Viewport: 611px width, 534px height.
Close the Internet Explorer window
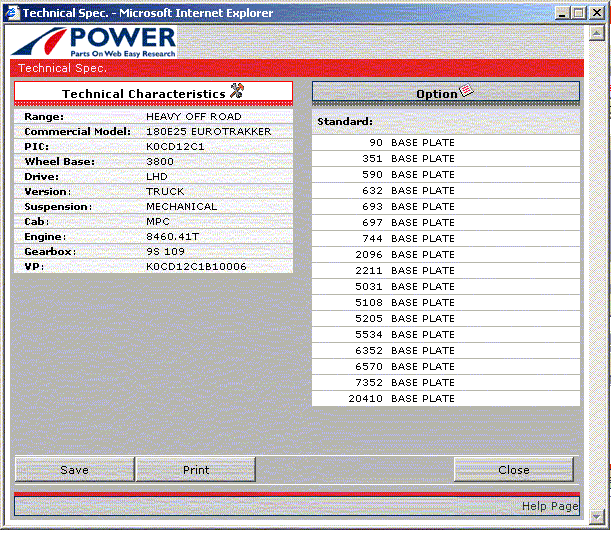click(597, 13)
